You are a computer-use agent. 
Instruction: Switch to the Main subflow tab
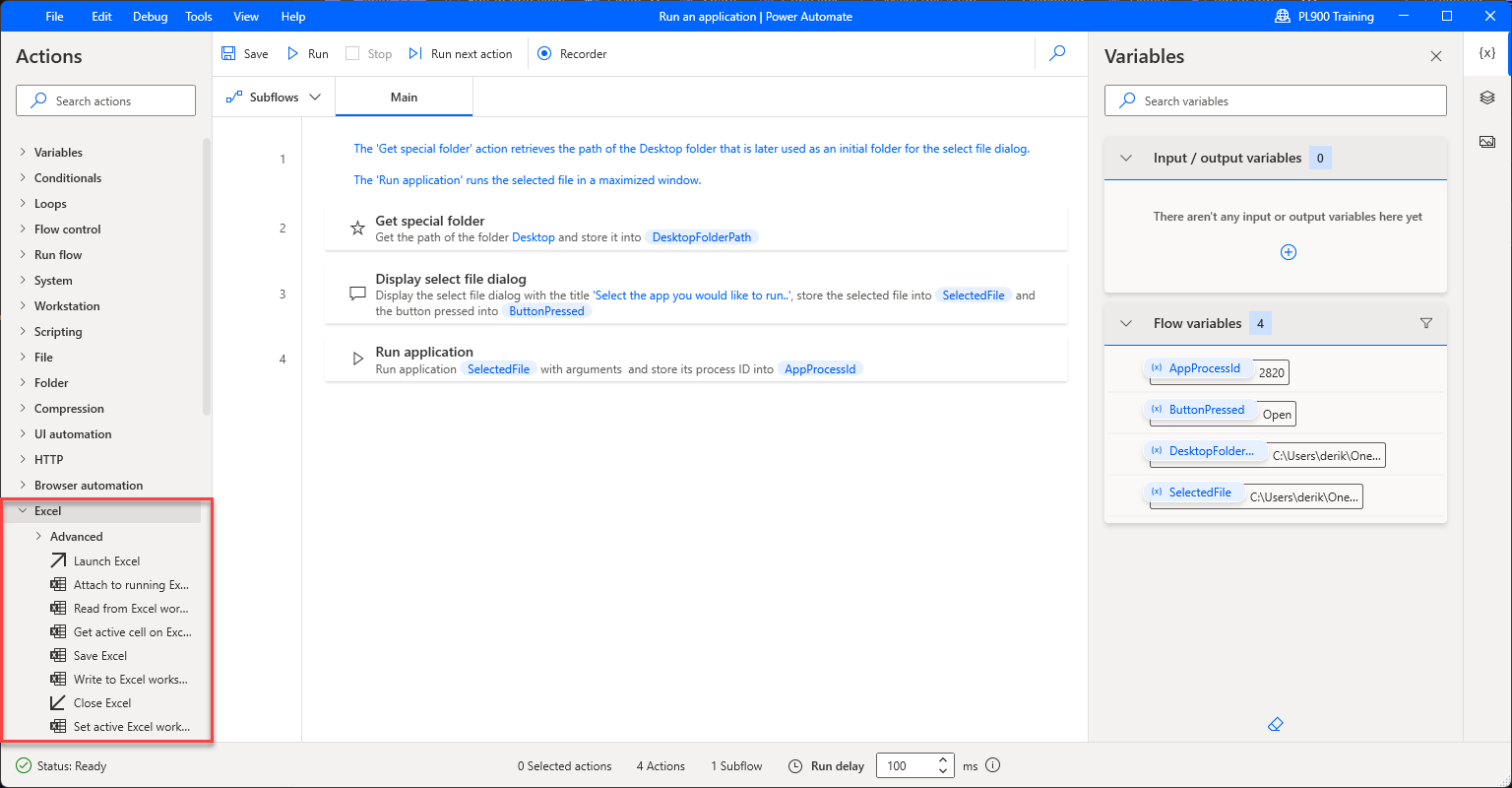[x=404, y=98]
